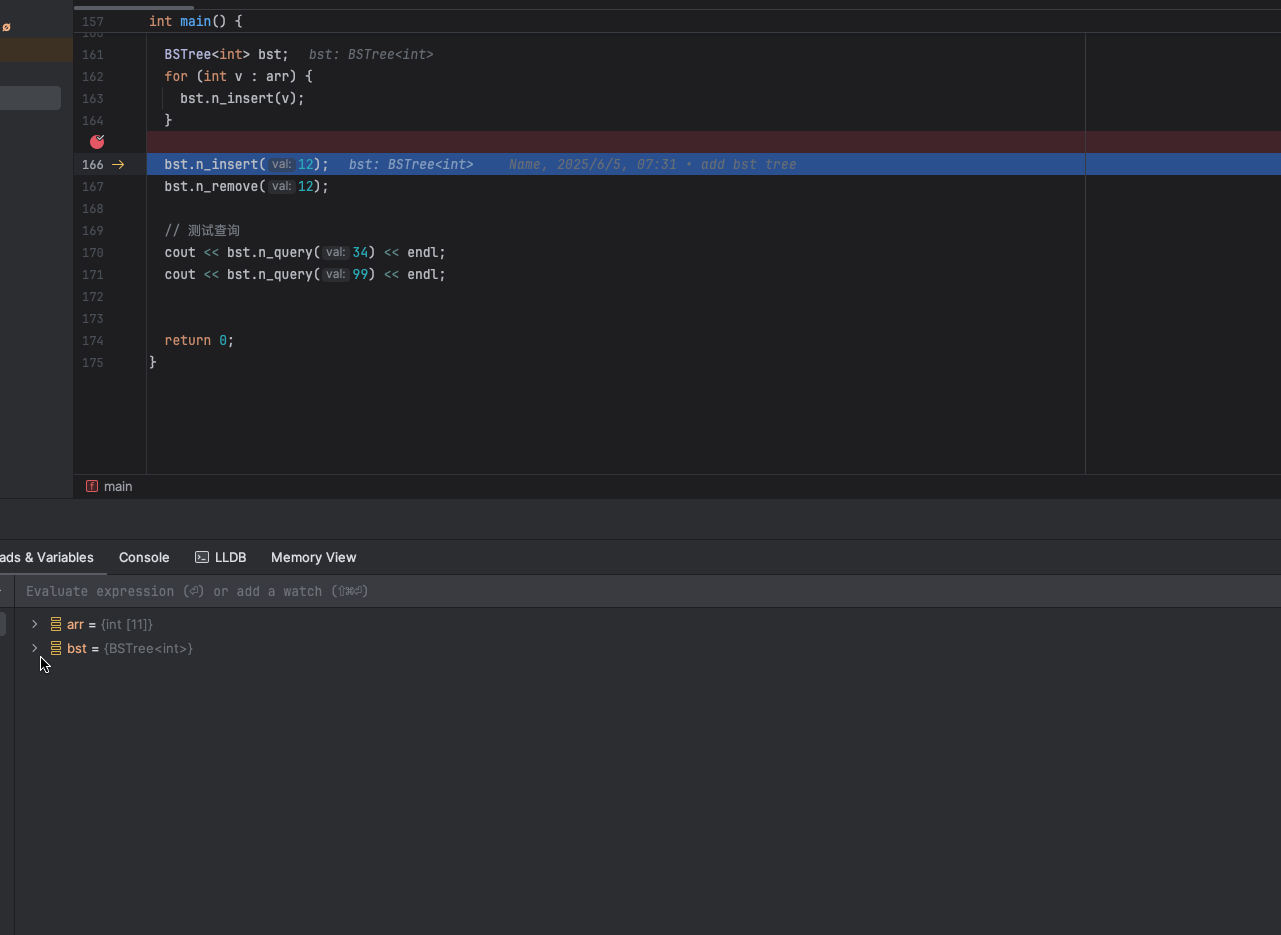Click the 'return 0;' statement
Viewport: 1281px width, 935px height.
199,340
